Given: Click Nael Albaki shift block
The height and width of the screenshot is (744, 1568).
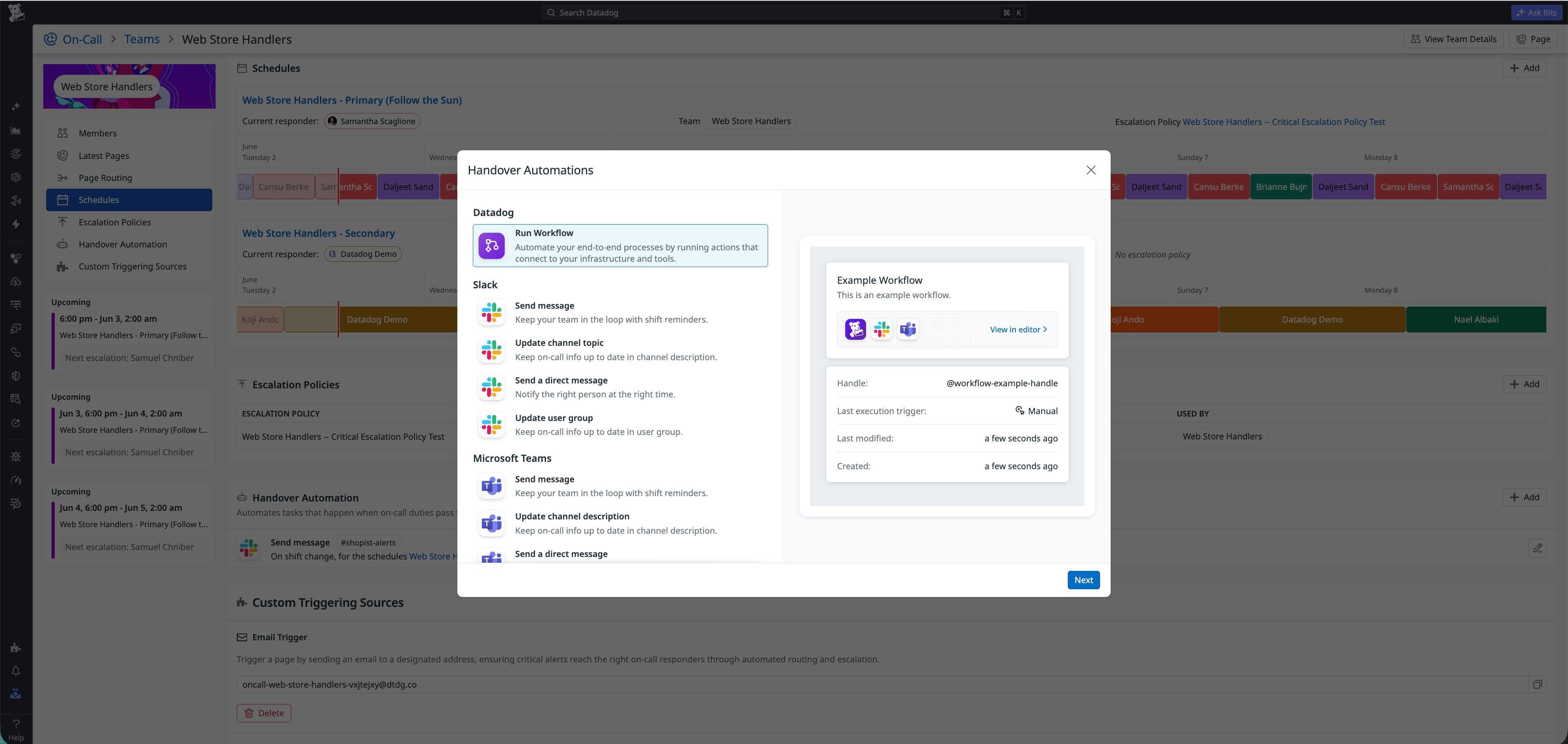Looking at the screenshot, I should pos(1475,320).
